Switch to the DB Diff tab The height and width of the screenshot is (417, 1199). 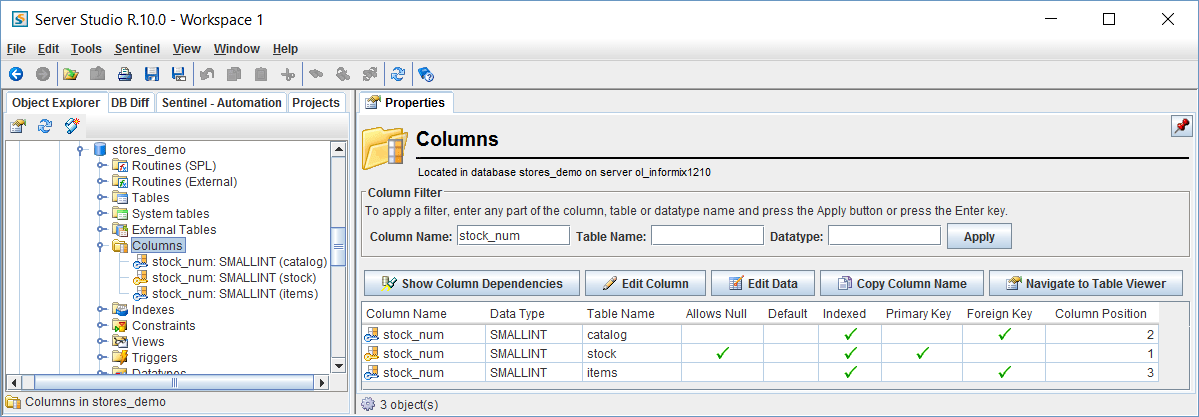click(x=131, y=103)
